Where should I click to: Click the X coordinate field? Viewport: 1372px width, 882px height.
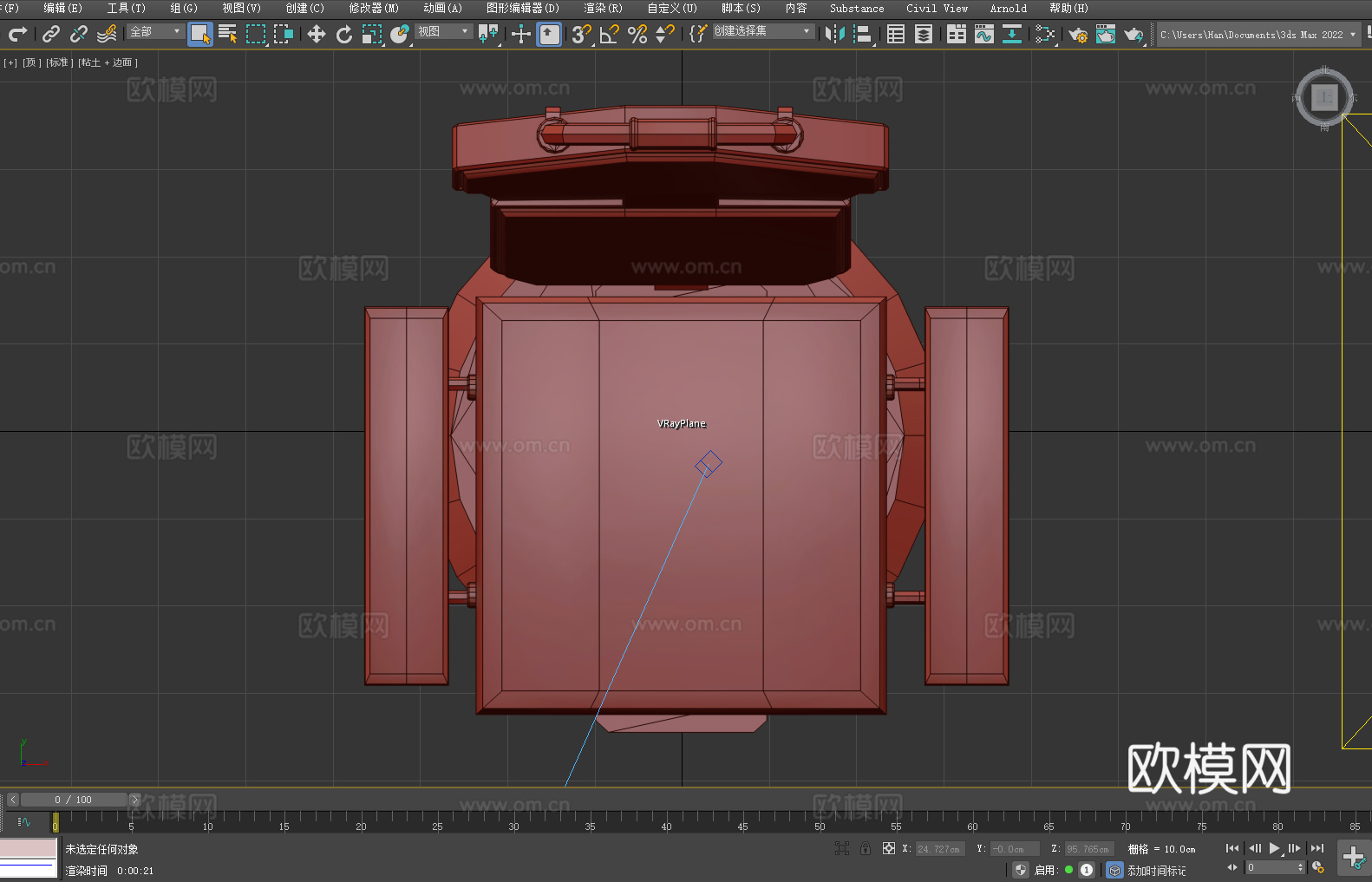pyautogui.click(x=940, y=849)
